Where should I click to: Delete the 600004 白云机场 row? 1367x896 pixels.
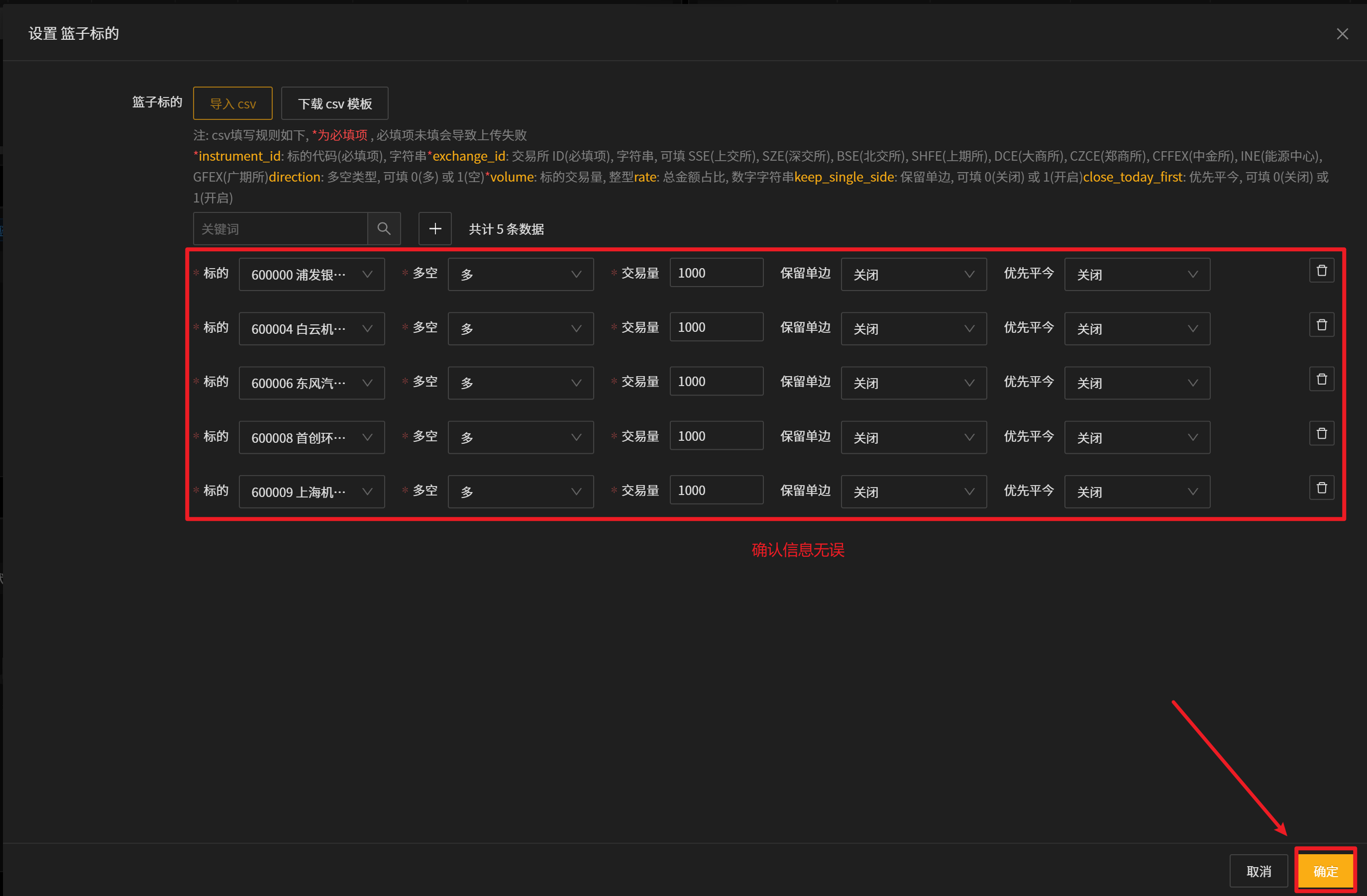[1321, 325]
